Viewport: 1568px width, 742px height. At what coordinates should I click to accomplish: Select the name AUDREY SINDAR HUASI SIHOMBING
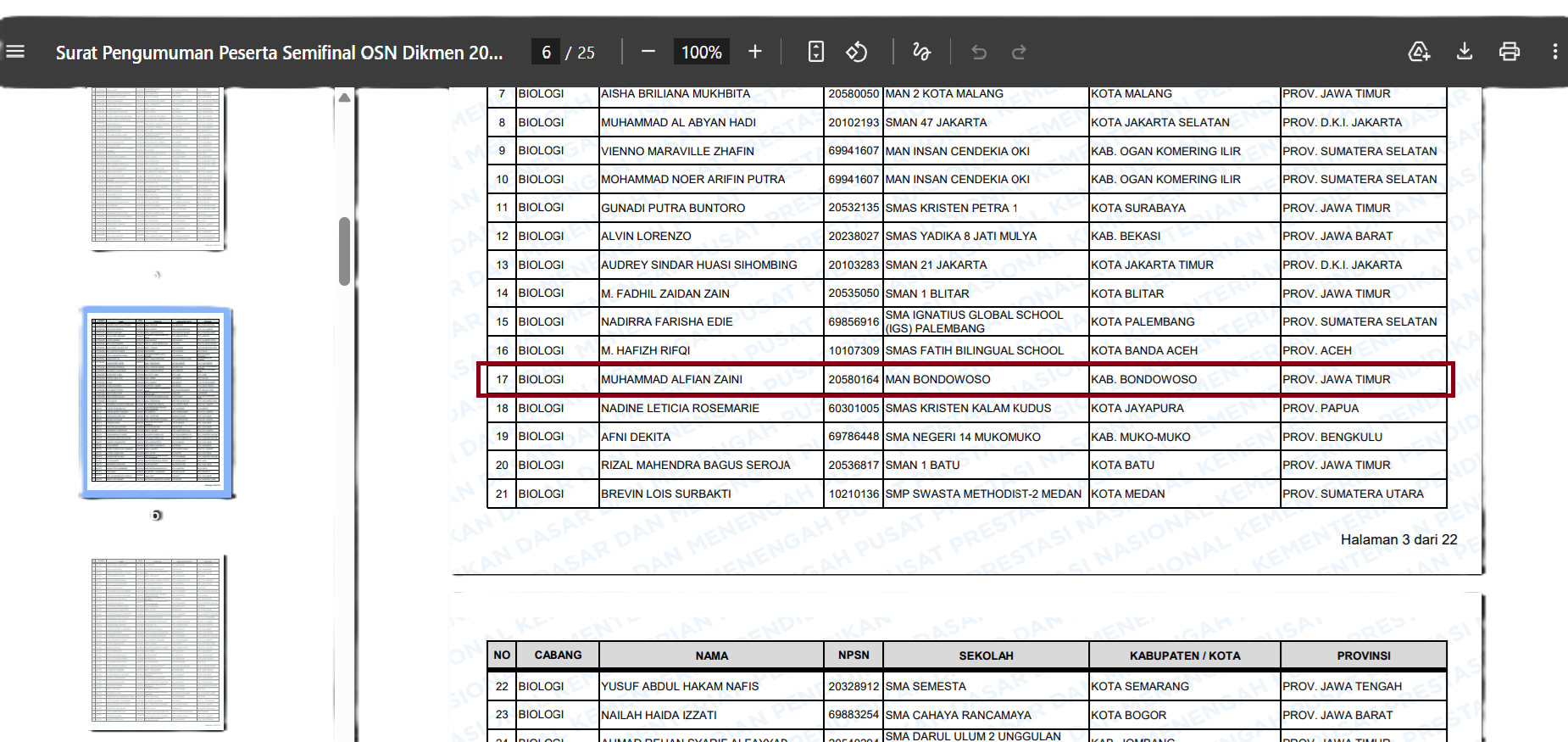coord(699,265)
